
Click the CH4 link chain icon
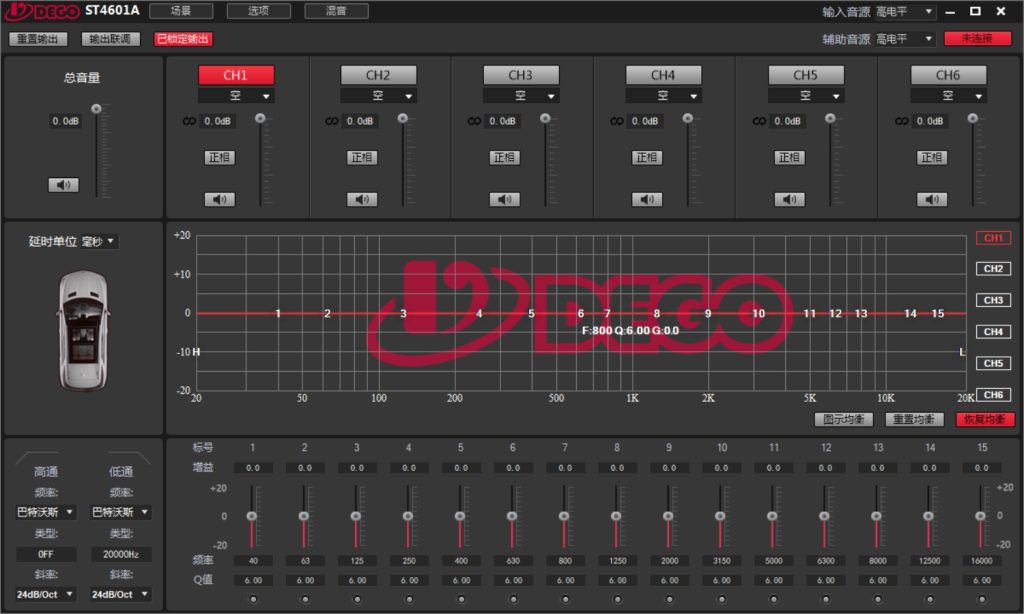[x=616, y=121]
